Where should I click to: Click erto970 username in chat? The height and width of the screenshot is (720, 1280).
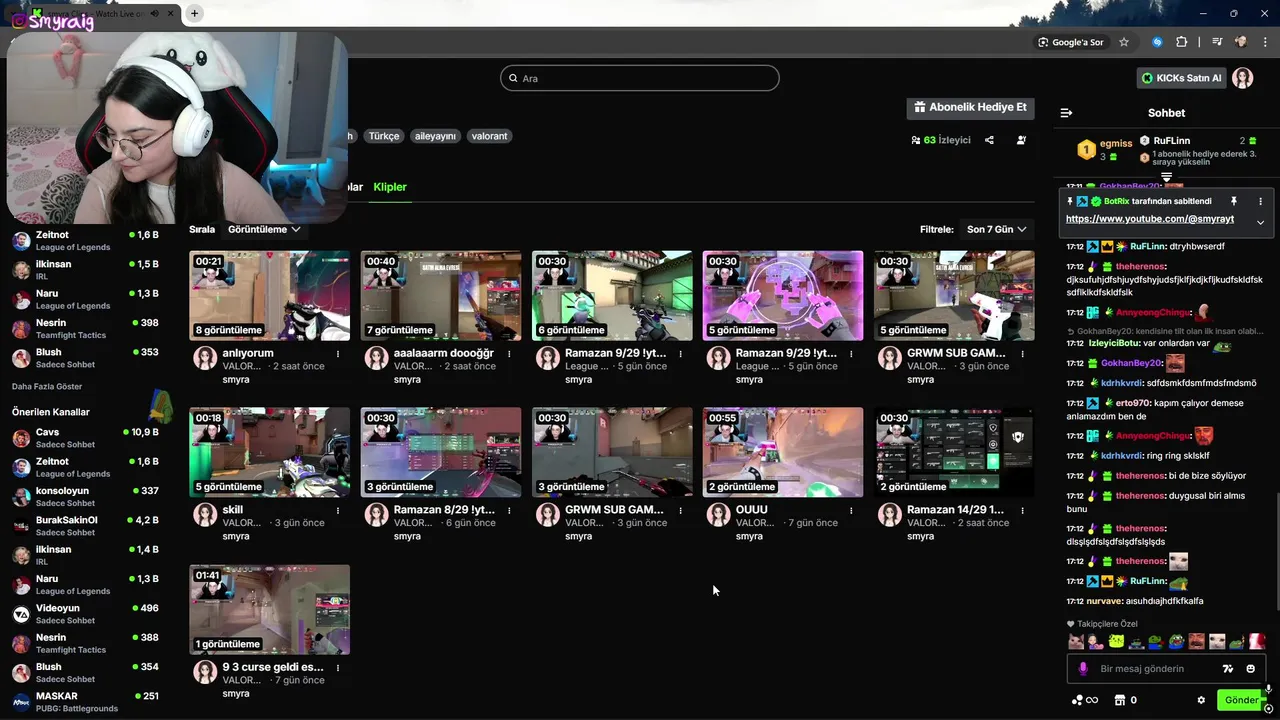pos(1133,403)
